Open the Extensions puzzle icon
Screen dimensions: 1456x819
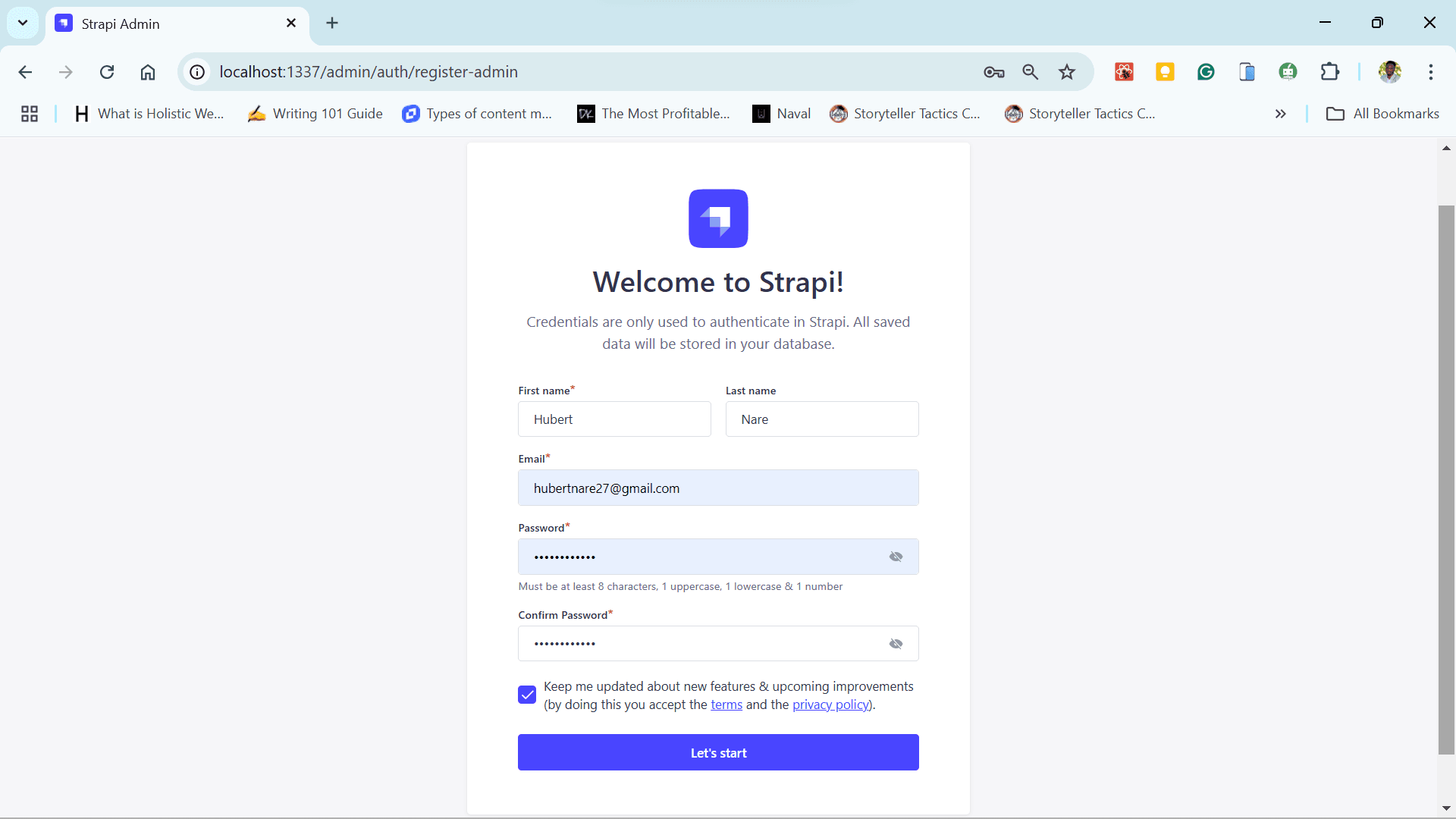1329,72
